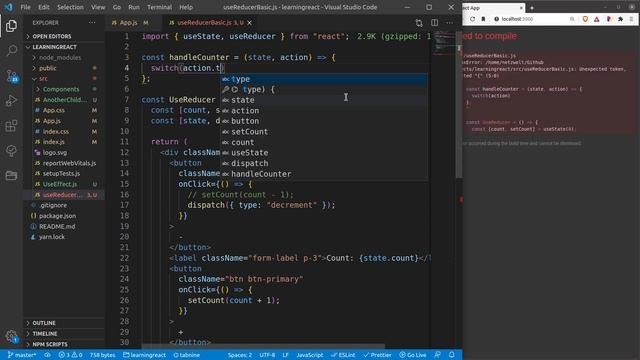The width and height of the screenshot is (640, 360).
Task: Click bookmark icon in browser window
Action: point(483,19)
